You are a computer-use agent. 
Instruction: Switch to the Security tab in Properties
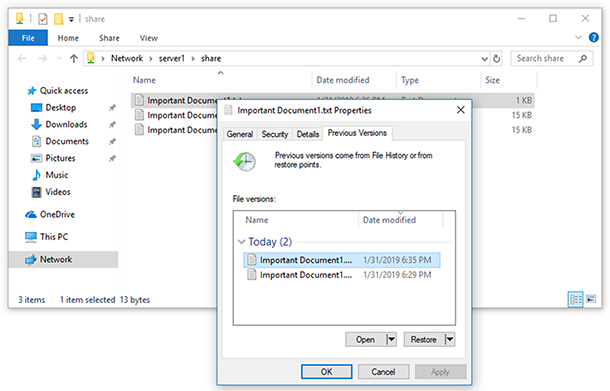click(275, 134)
